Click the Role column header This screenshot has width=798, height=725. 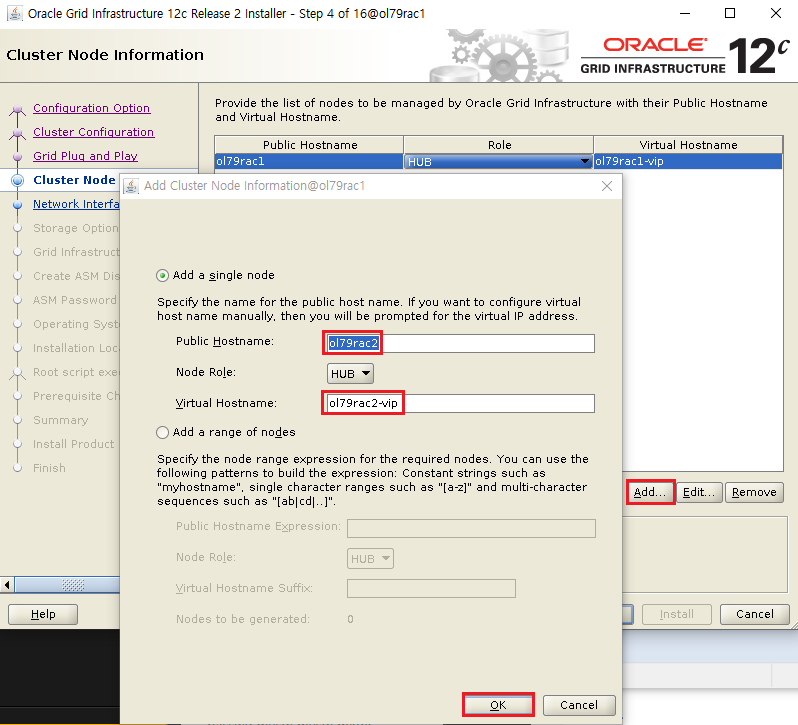click(x=499, y=145)
